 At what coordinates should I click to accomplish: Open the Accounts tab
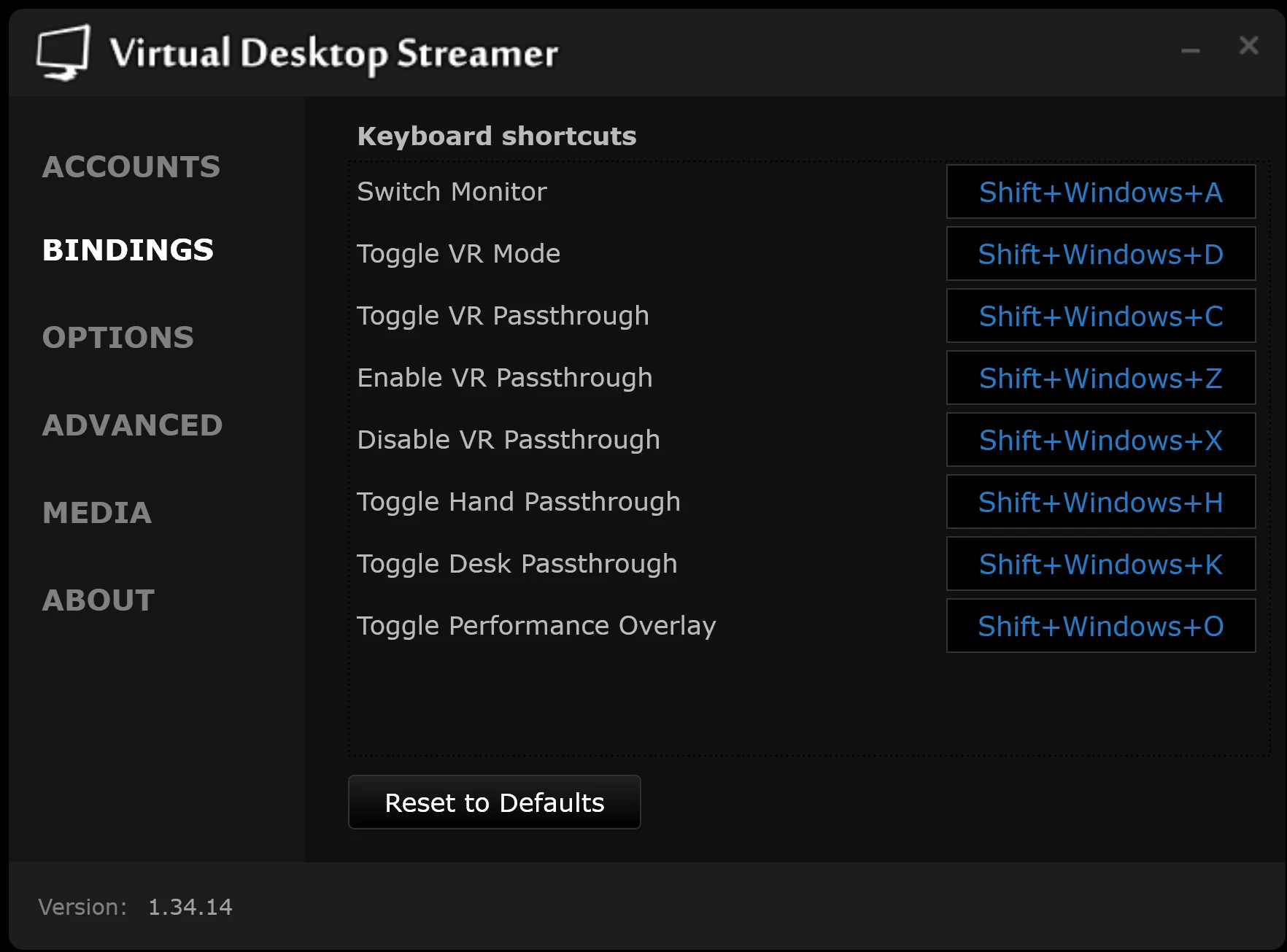pyautogui.click(x=131, y=167)
